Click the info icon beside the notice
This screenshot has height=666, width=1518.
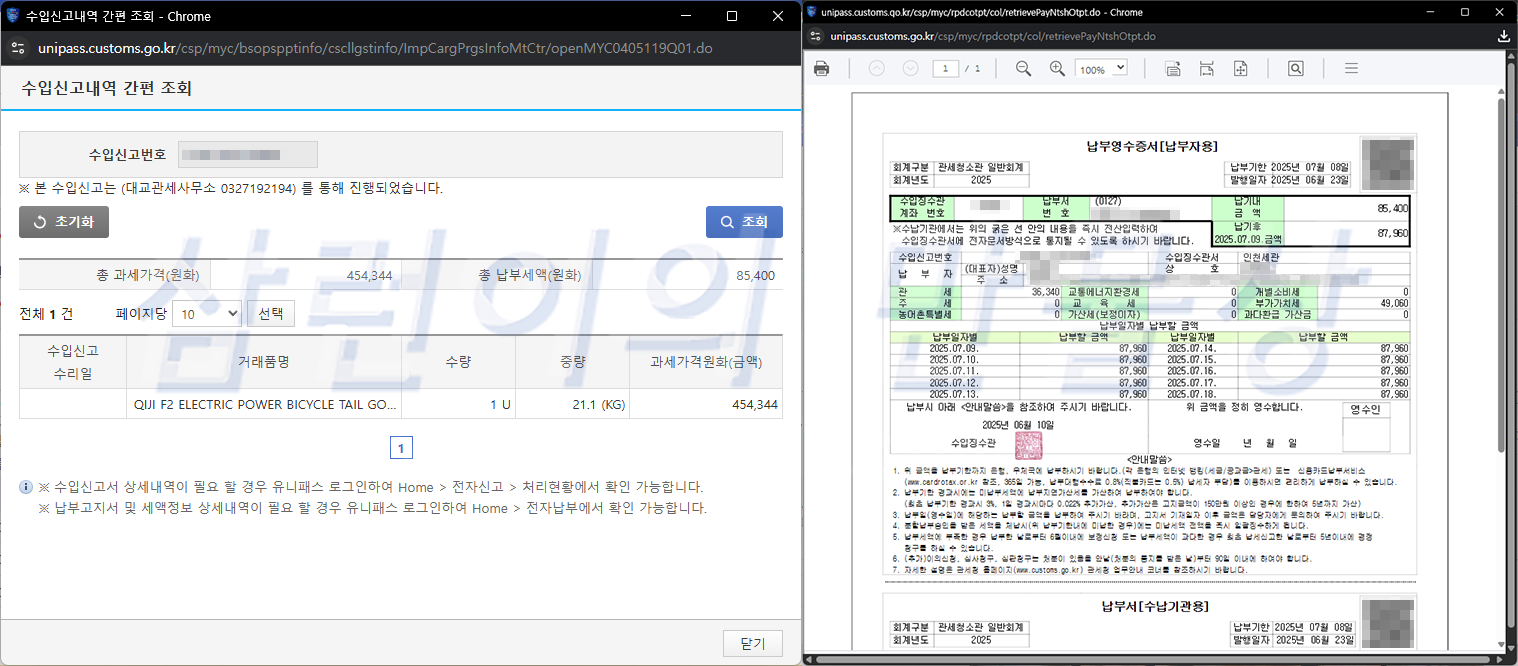pyautogui.click(x=26, y=487)
